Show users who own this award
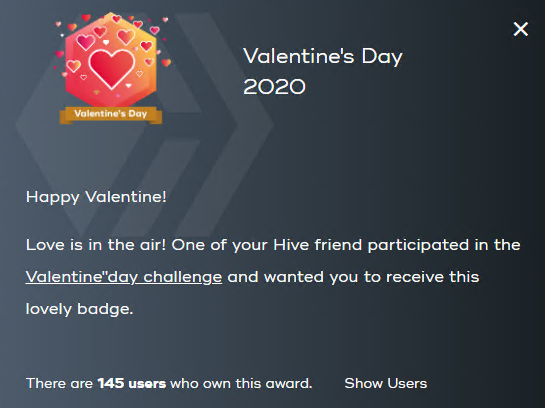This screenshot has width=545, height=408. (x=385, y=383)
